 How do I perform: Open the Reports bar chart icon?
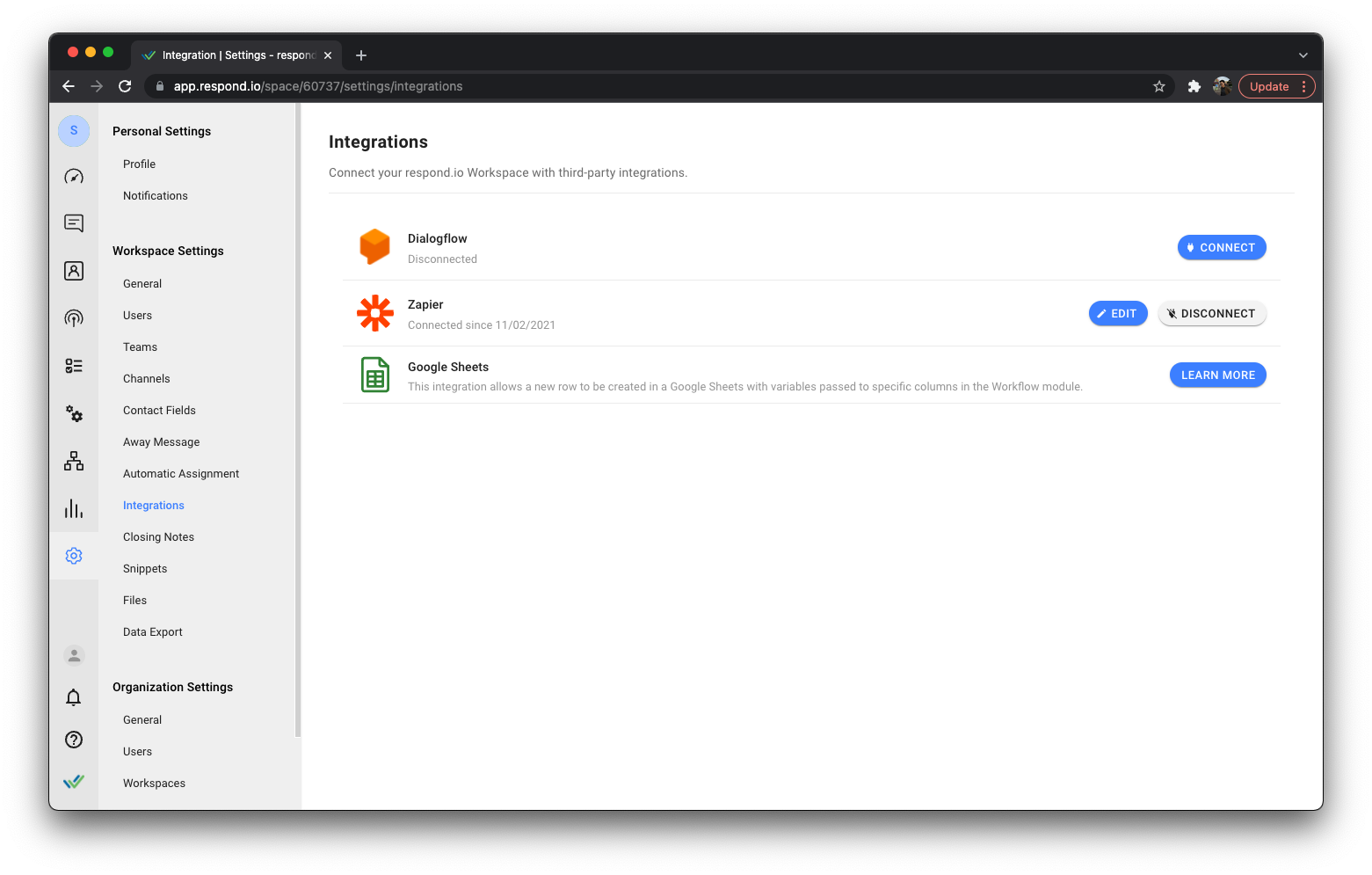(74, 508)
